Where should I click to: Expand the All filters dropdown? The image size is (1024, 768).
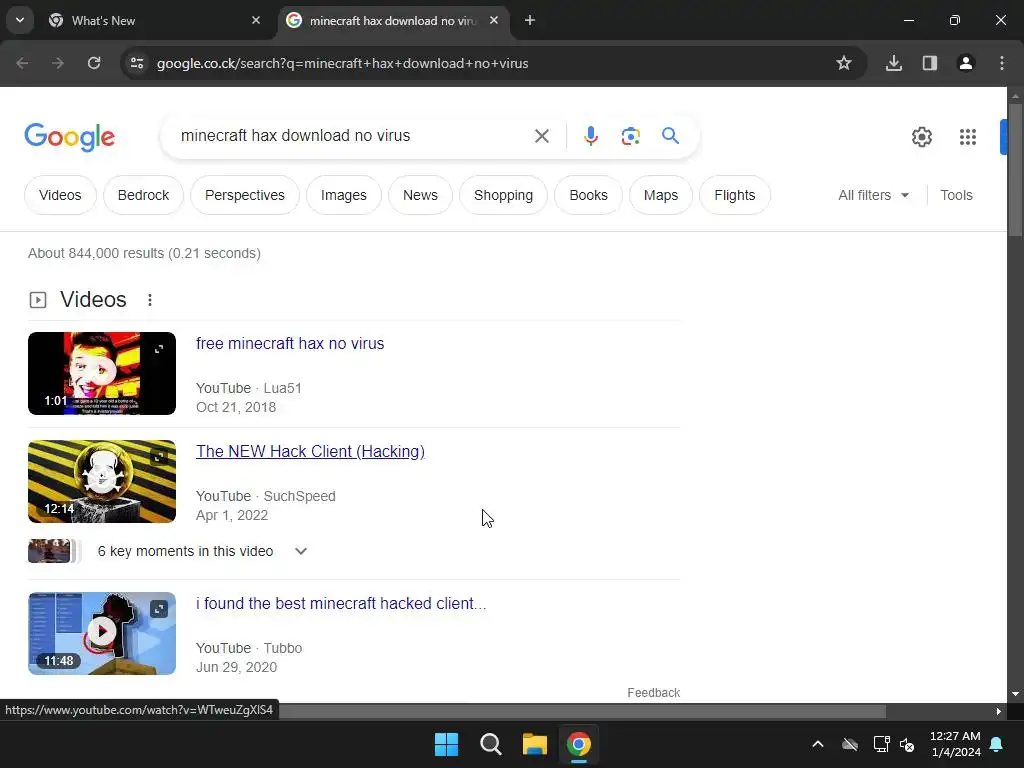tap(873, 195)
